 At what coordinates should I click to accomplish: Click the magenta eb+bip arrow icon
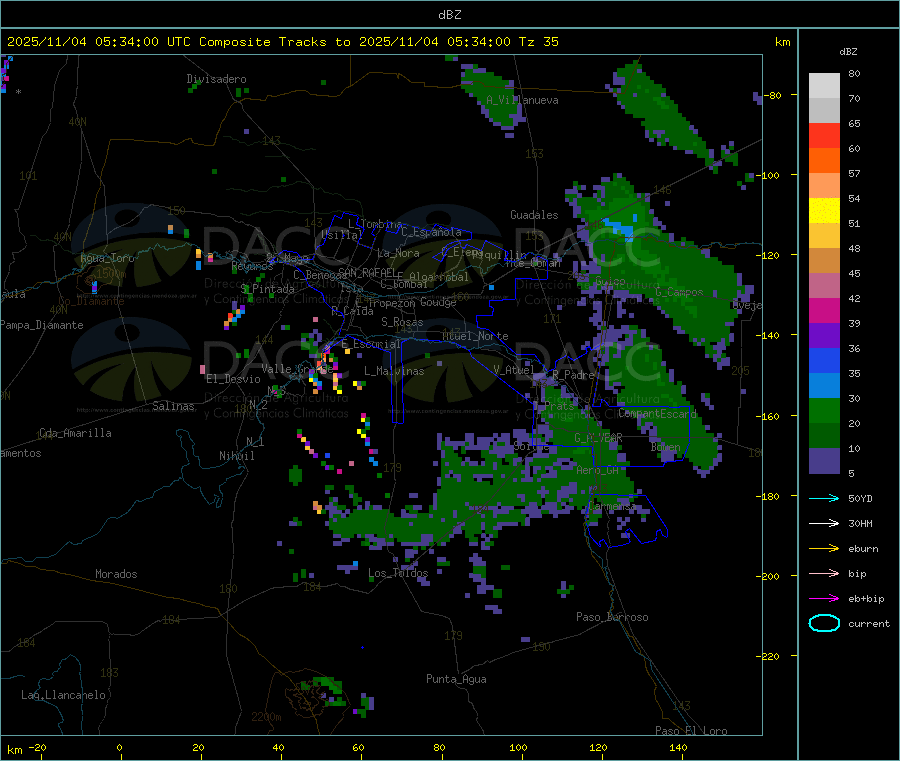point(824,598)
